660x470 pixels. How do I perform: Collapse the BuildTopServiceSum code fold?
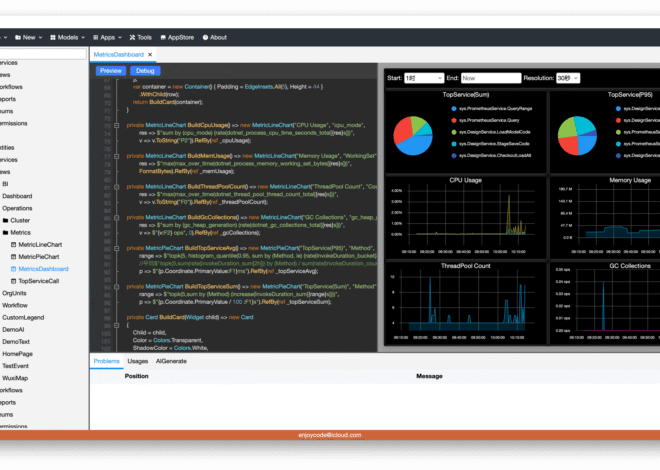click(x=117, y=287)
